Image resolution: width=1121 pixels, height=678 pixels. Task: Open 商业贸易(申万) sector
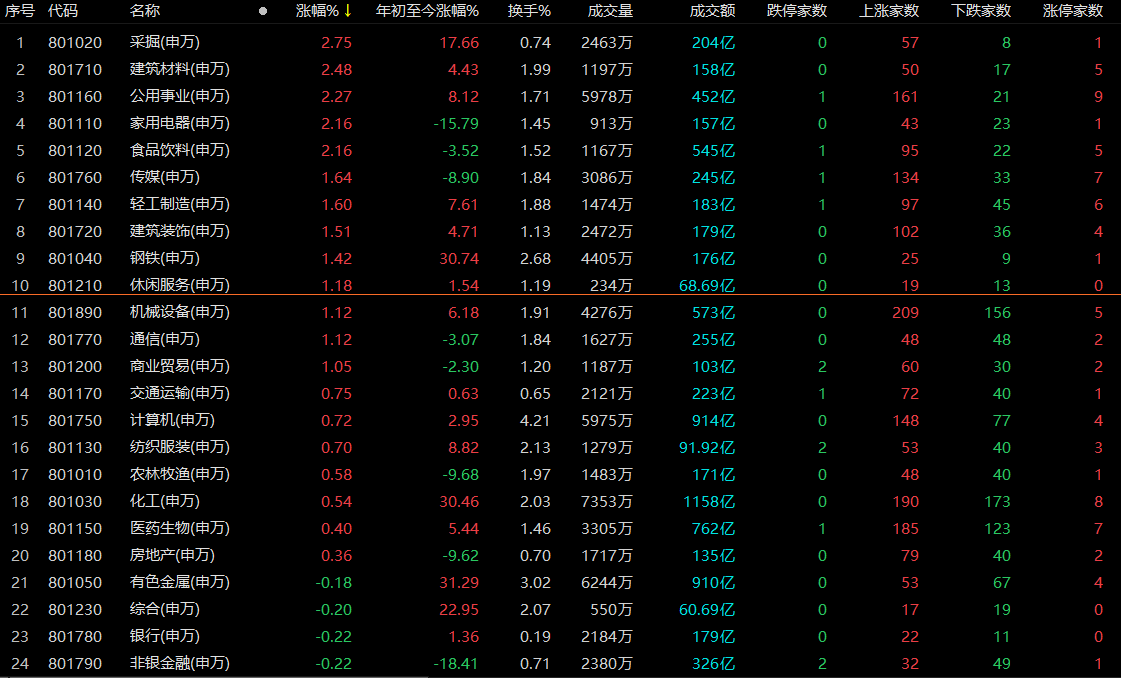180,366
